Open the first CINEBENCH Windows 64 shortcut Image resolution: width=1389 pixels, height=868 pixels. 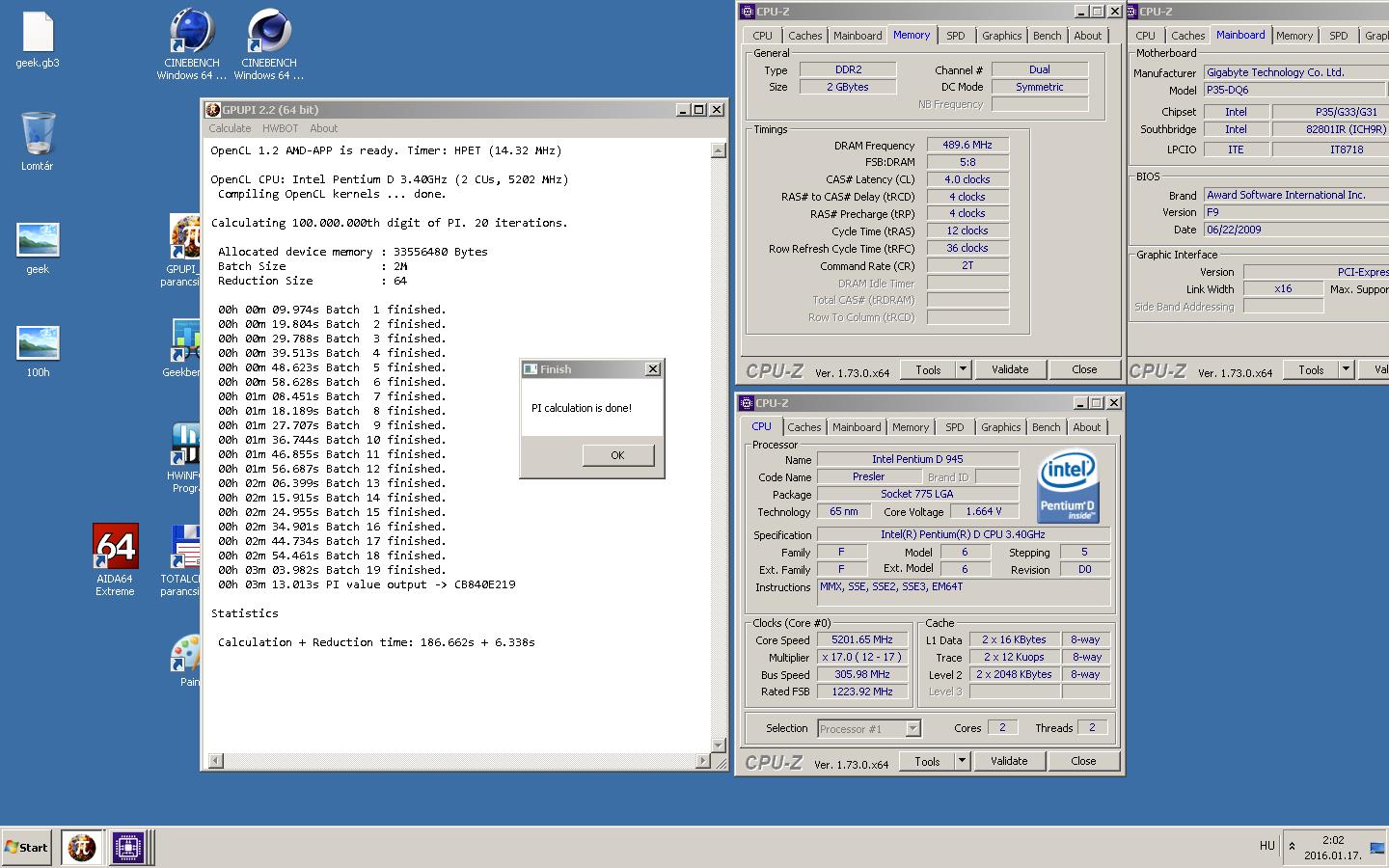pos(192,43)
